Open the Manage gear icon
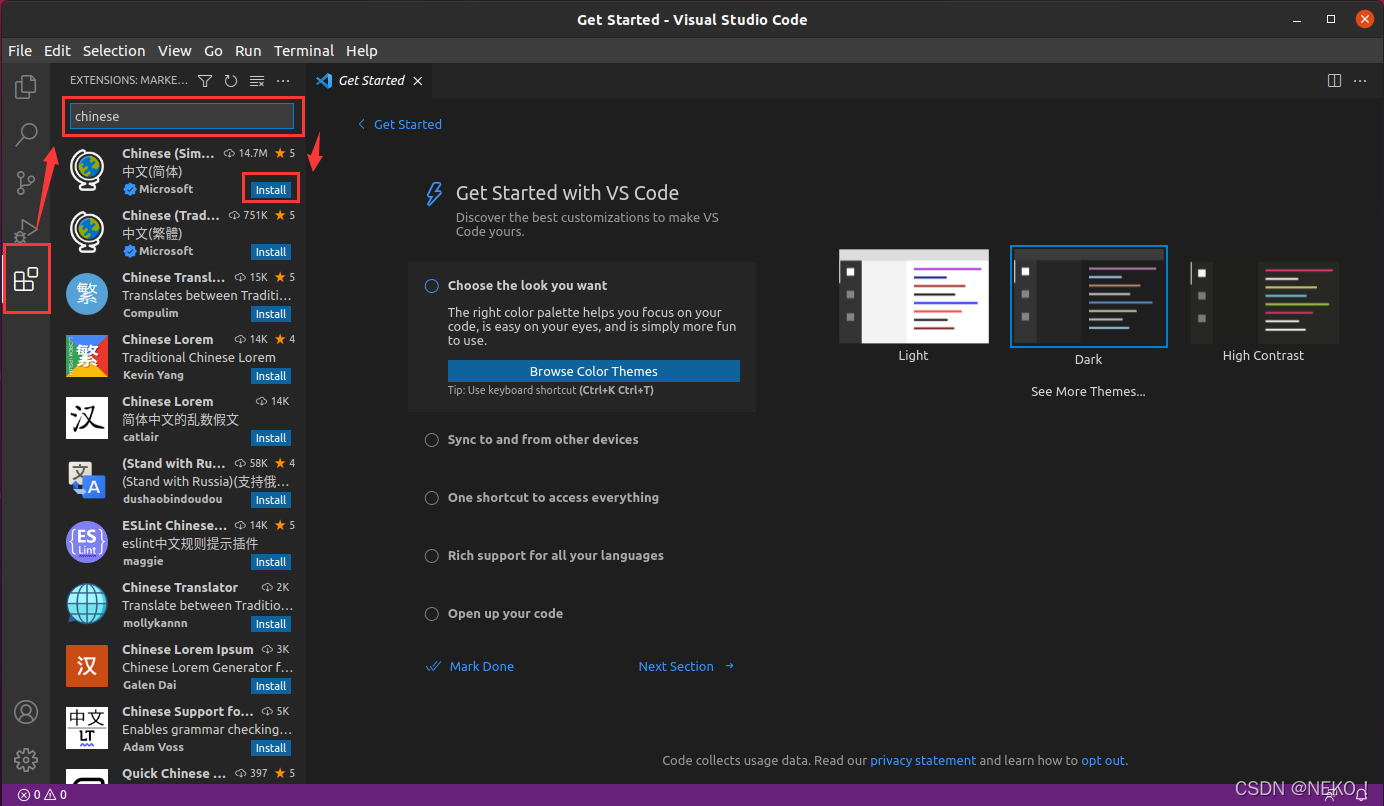The width and height of the screenshot is (1384, 806). pyautogui.click(x=26, y=760)
